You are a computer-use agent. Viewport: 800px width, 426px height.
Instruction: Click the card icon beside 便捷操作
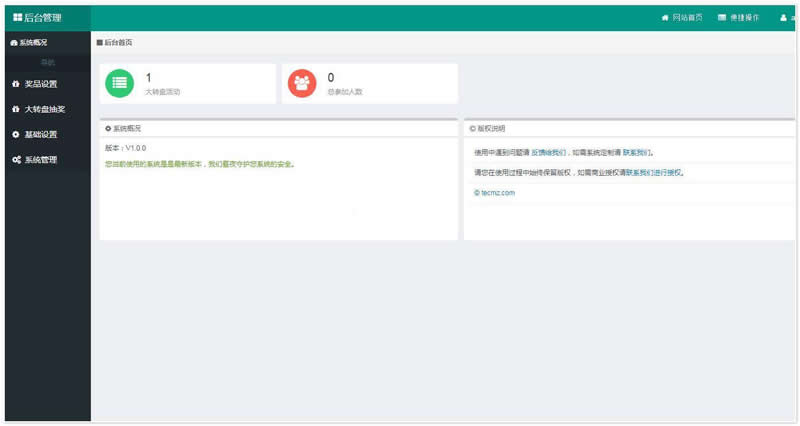(x=722, y=18)
